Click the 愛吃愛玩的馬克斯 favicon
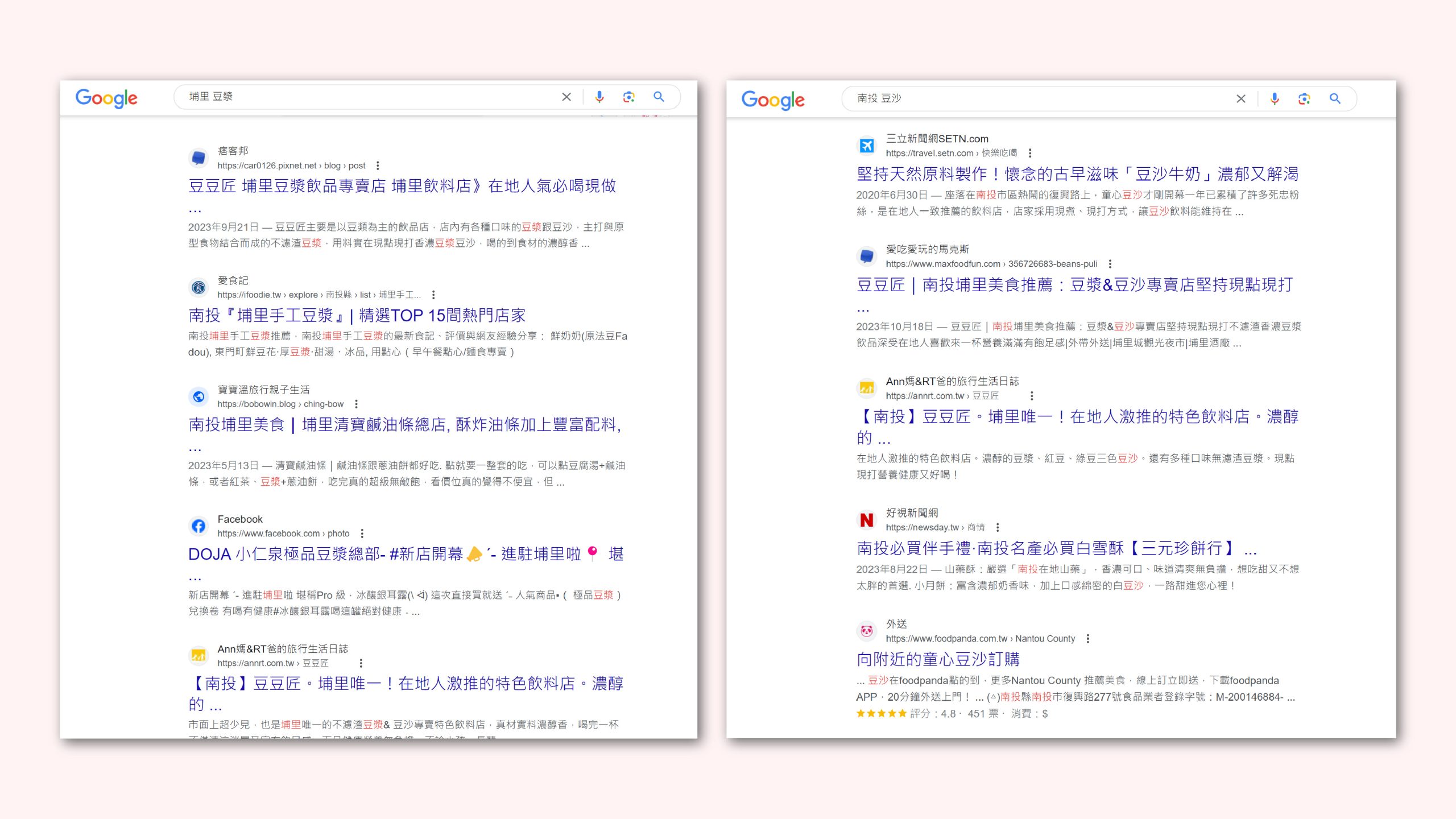 coord(867,257)
